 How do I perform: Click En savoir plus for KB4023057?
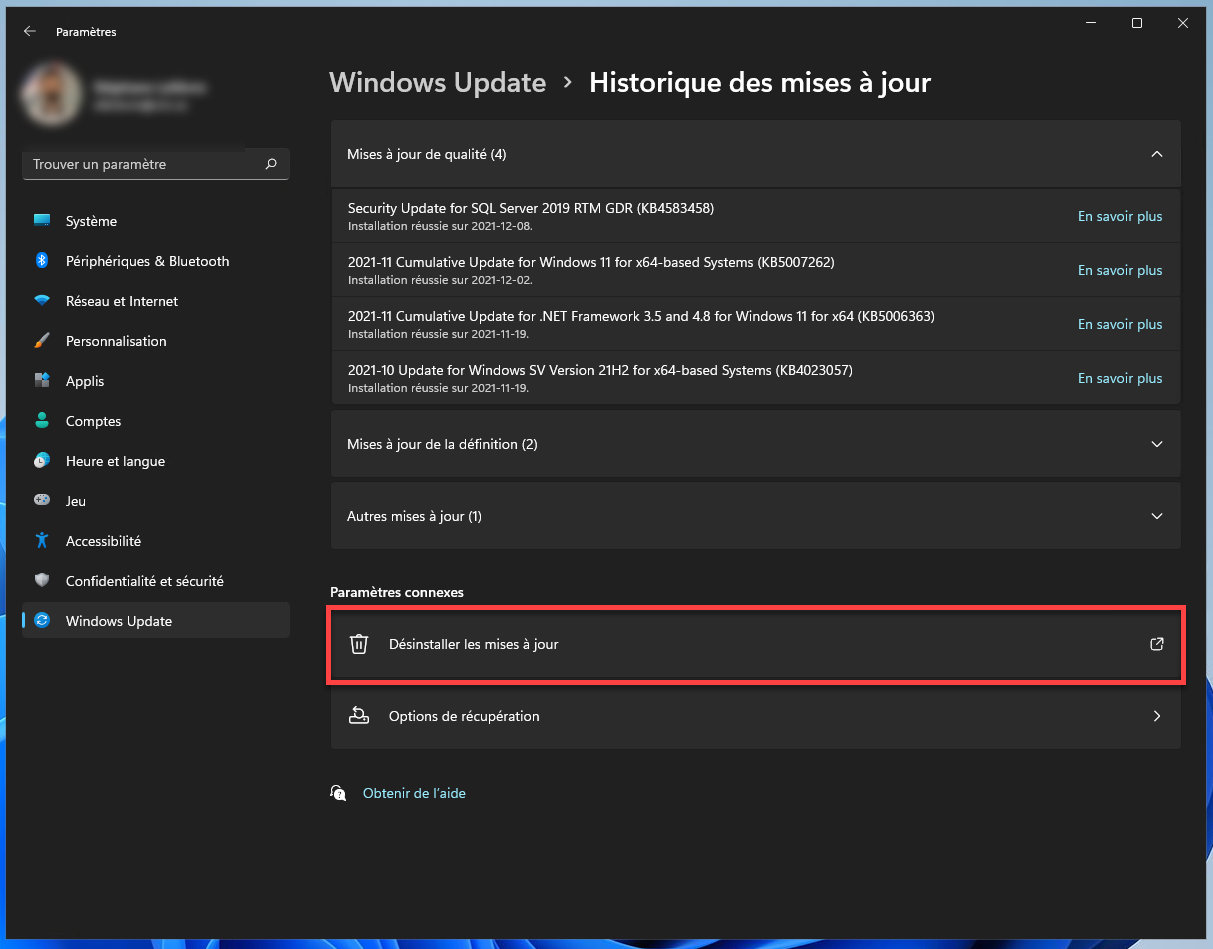coord(1120,378)
